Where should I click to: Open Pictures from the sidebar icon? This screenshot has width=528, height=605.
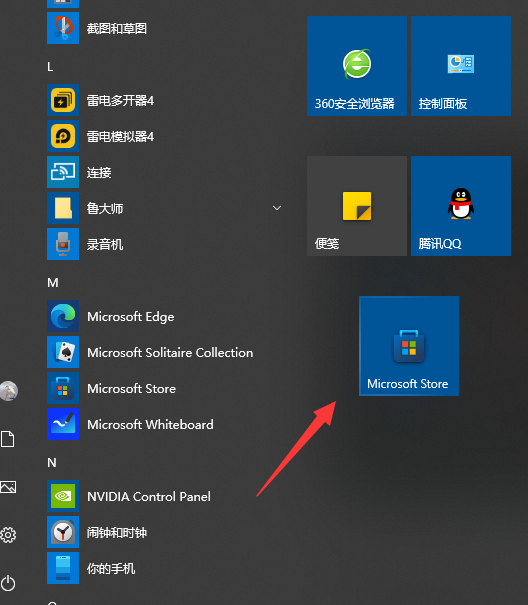8,487
